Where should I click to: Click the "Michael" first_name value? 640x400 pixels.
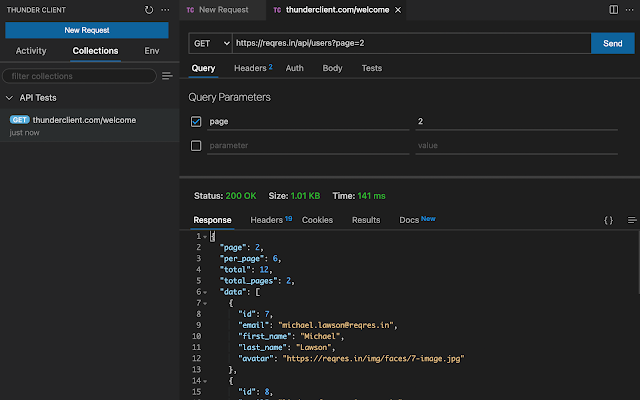click(320, 336)
